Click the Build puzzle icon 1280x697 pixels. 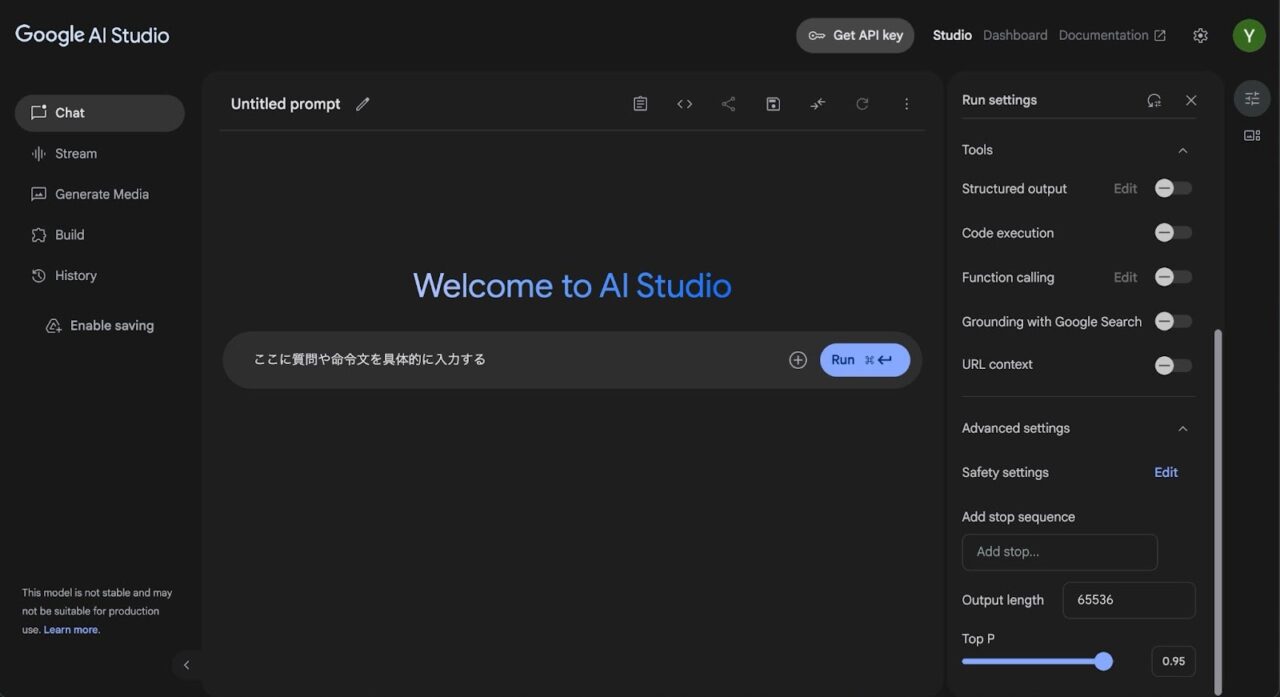(x=39, y=235)
